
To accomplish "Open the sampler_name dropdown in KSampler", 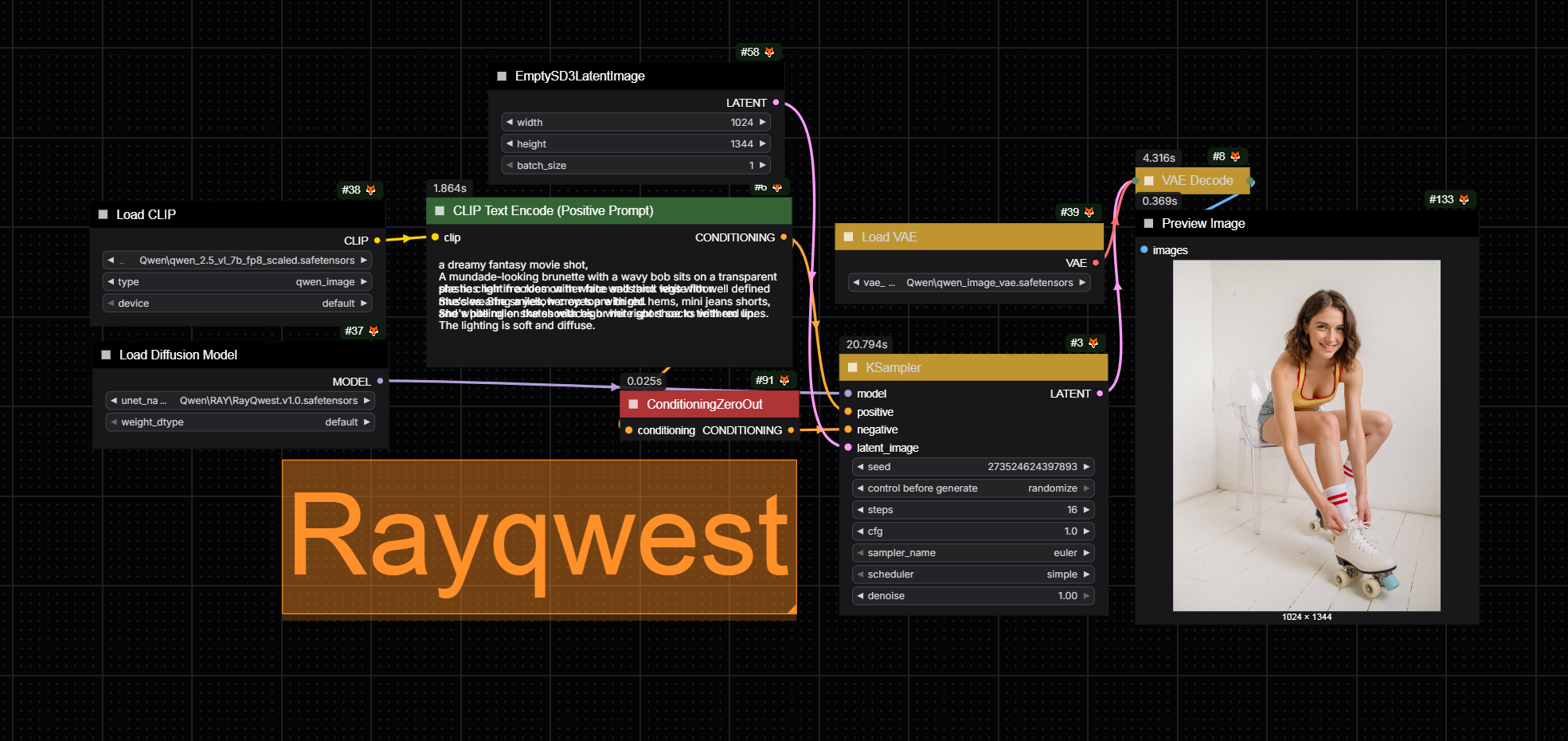I will pos(972,553).
